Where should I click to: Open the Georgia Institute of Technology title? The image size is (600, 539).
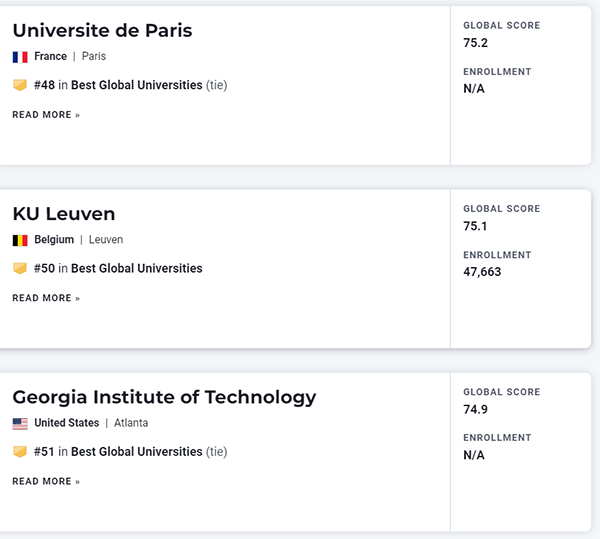(164, 397)
